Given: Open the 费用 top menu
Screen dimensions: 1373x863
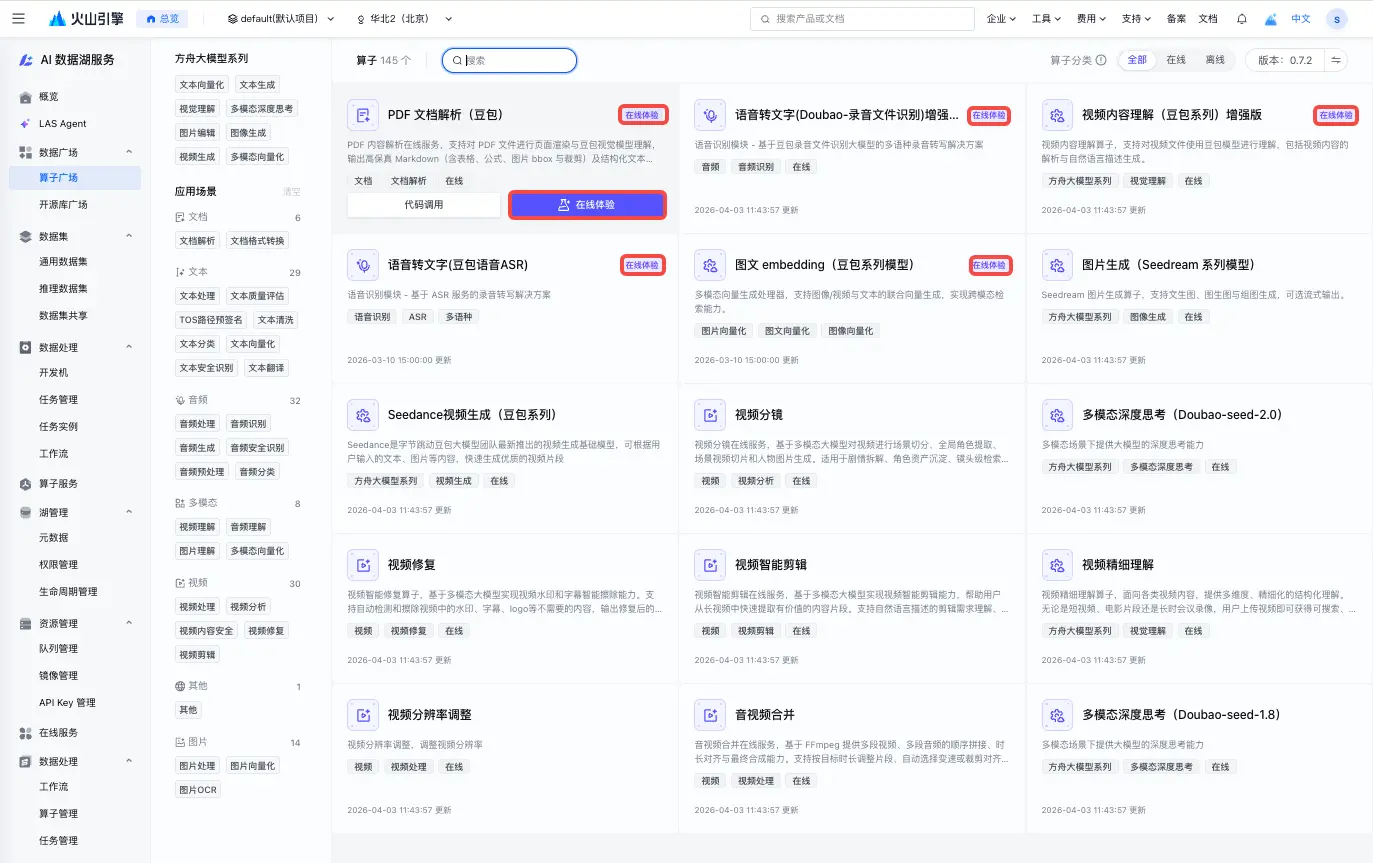Looking at the screenshot, I should (1091, 19).
